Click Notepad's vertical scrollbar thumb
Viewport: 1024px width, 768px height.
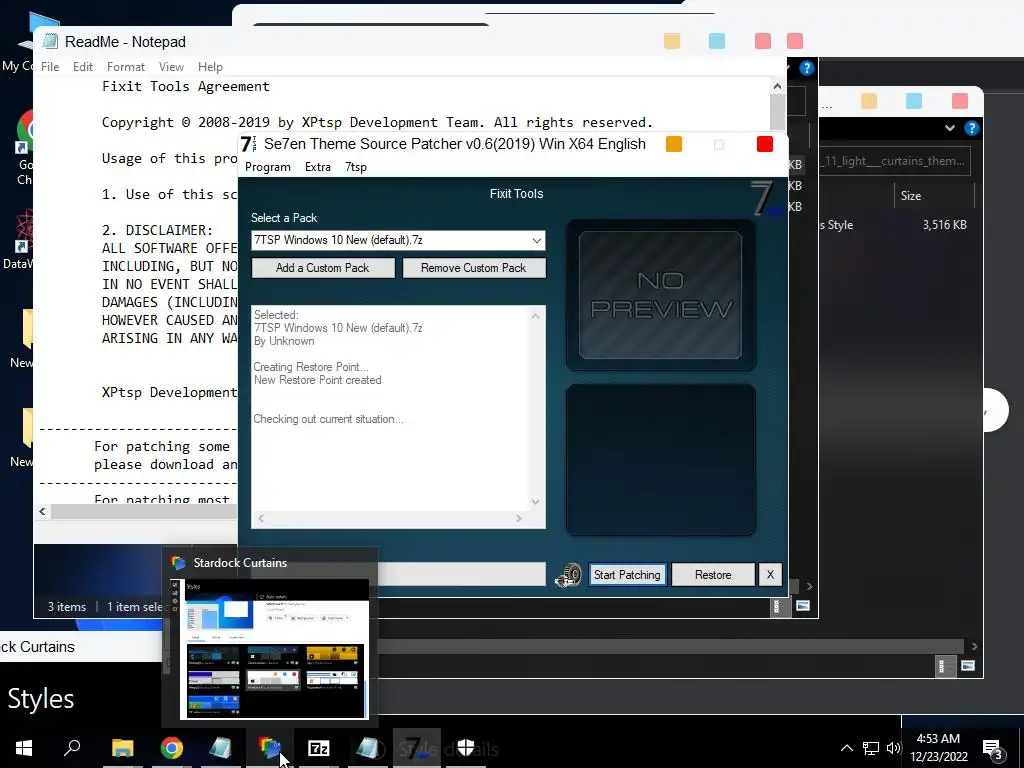777,111
